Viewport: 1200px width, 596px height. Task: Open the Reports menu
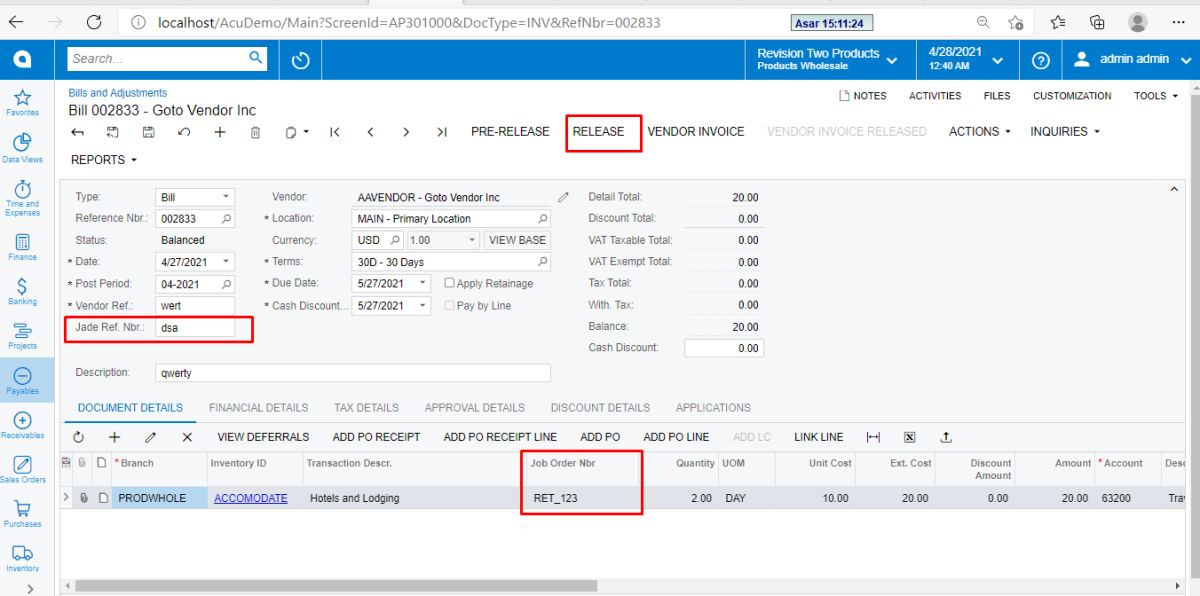(x=104, y=160)
